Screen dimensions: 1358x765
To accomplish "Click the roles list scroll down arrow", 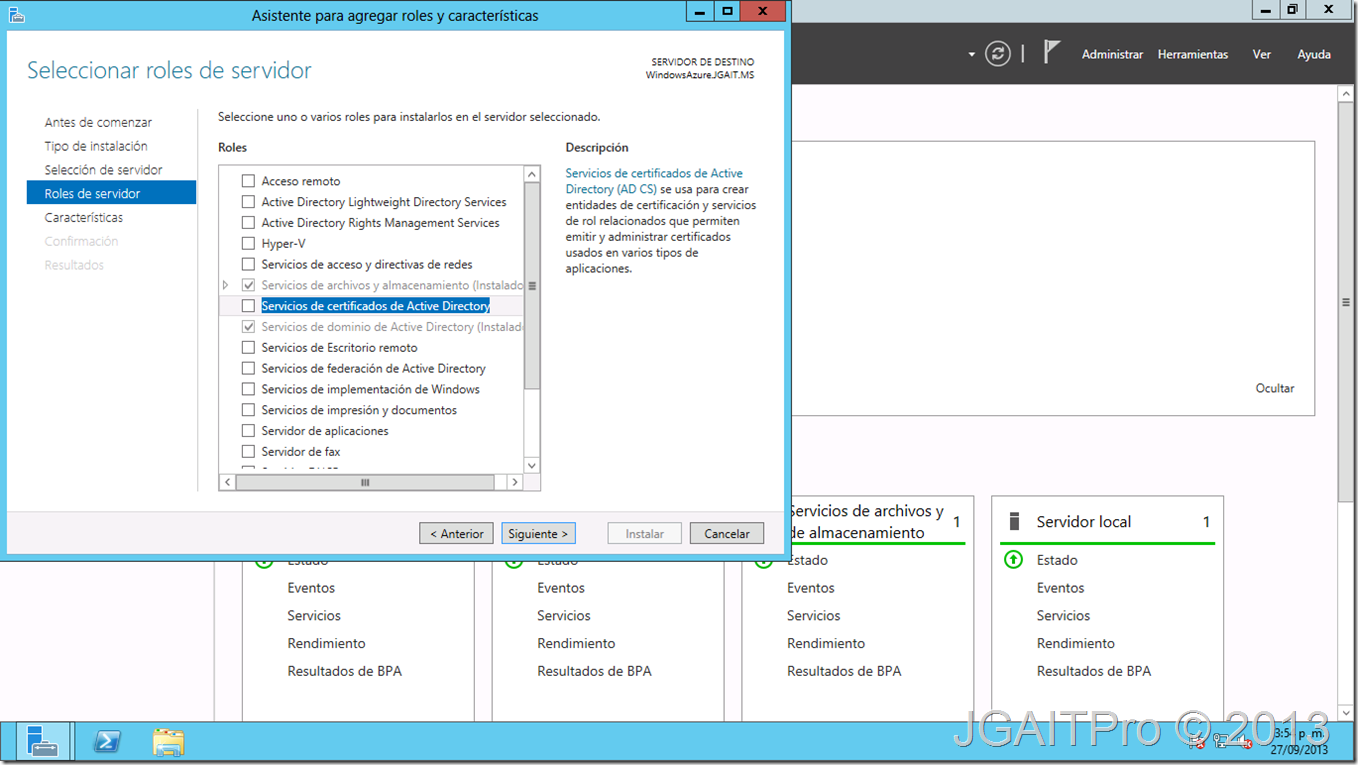I will 532,465.
